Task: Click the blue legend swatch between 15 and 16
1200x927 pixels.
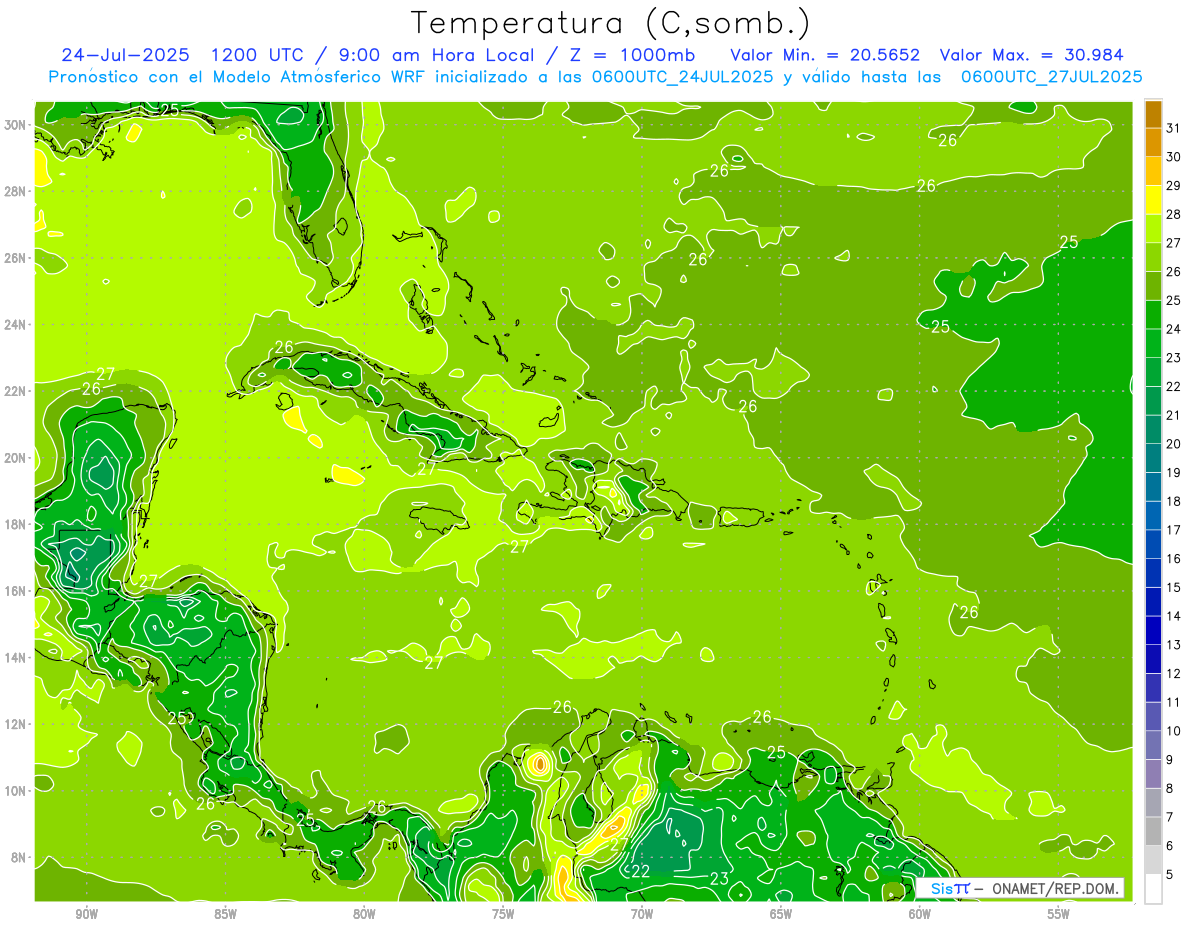Action: tap(1153, 573)
